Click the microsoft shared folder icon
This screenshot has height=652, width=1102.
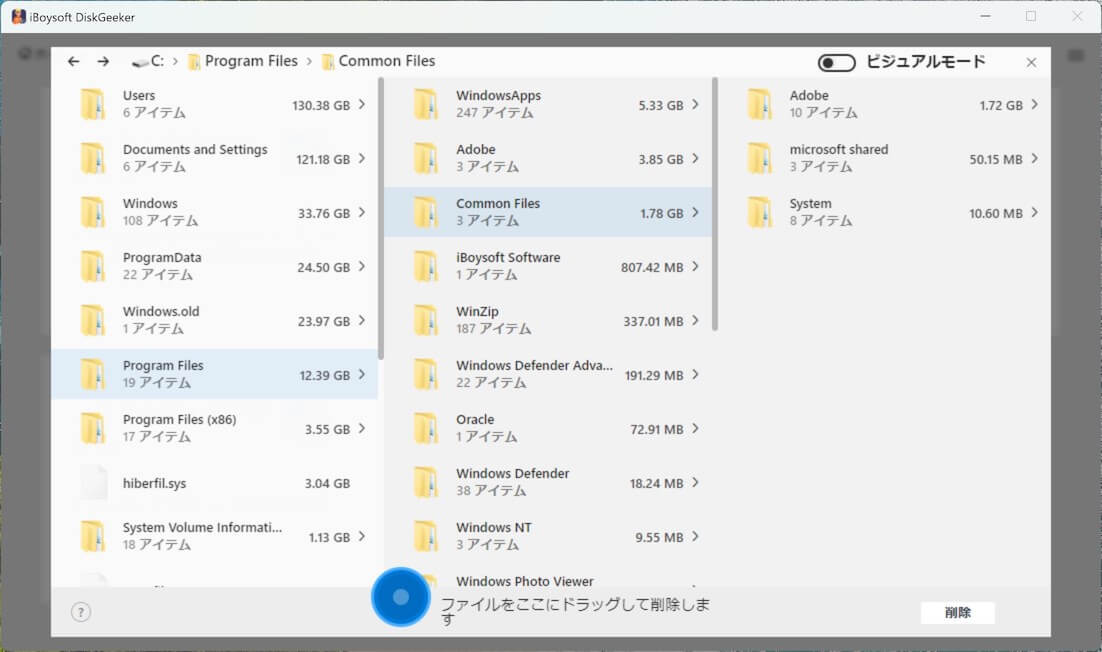pyautogui.click(x=760, y=158)
